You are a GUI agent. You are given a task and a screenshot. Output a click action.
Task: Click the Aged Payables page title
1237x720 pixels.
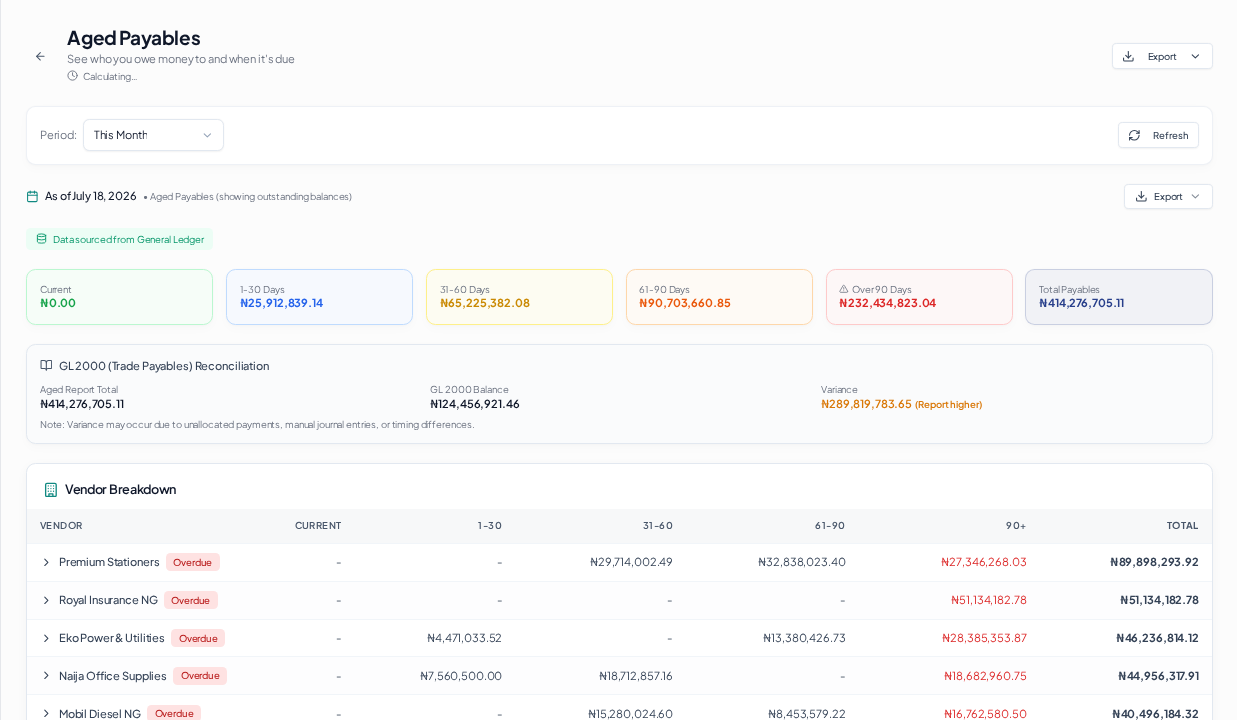(134, 38)
